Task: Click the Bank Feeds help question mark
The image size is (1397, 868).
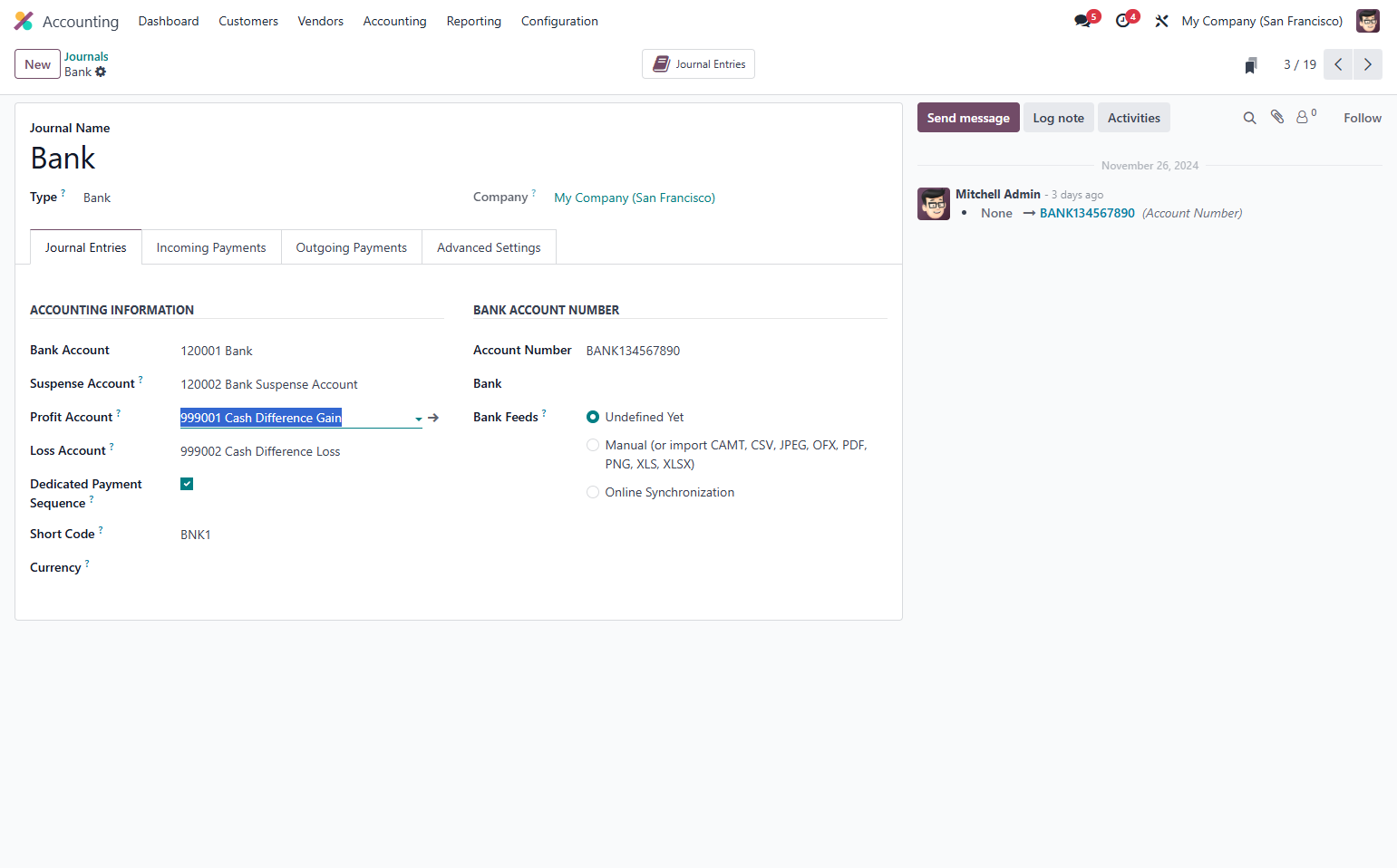Action: pos(544,413)
